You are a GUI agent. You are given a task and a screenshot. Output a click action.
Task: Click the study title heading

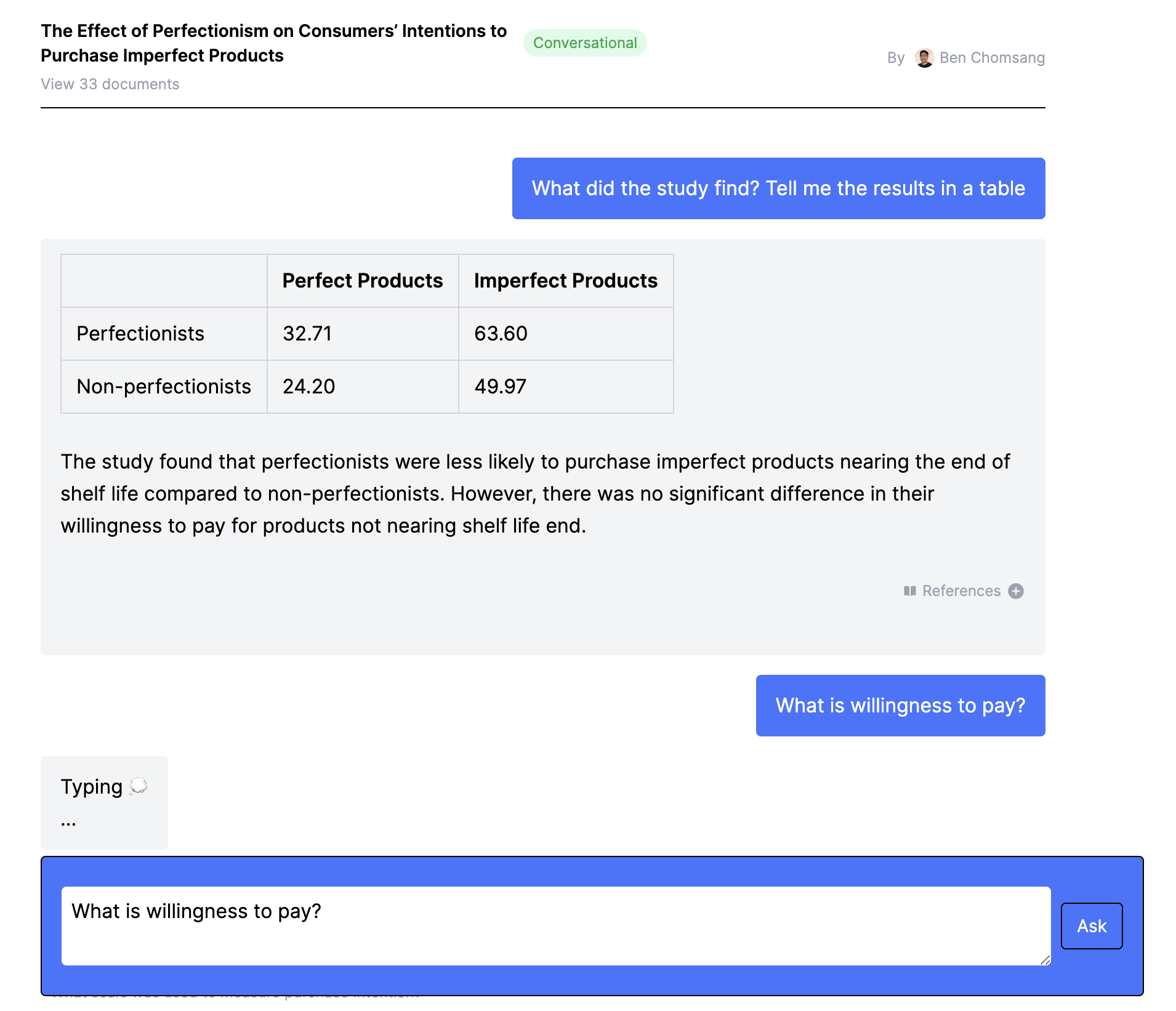pos(274,43)
